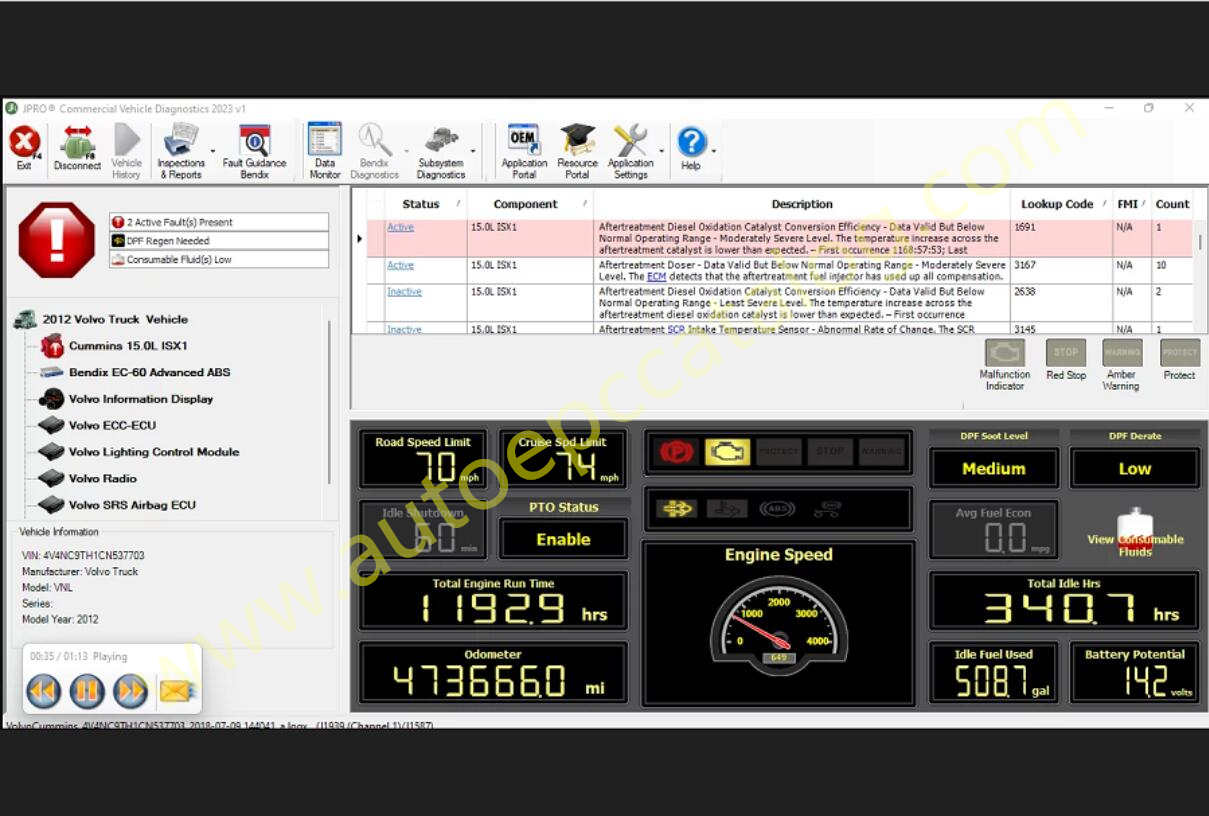Click the yellow check-engine indicator on dashboard
1209x816 pixels.
point(728,452)
